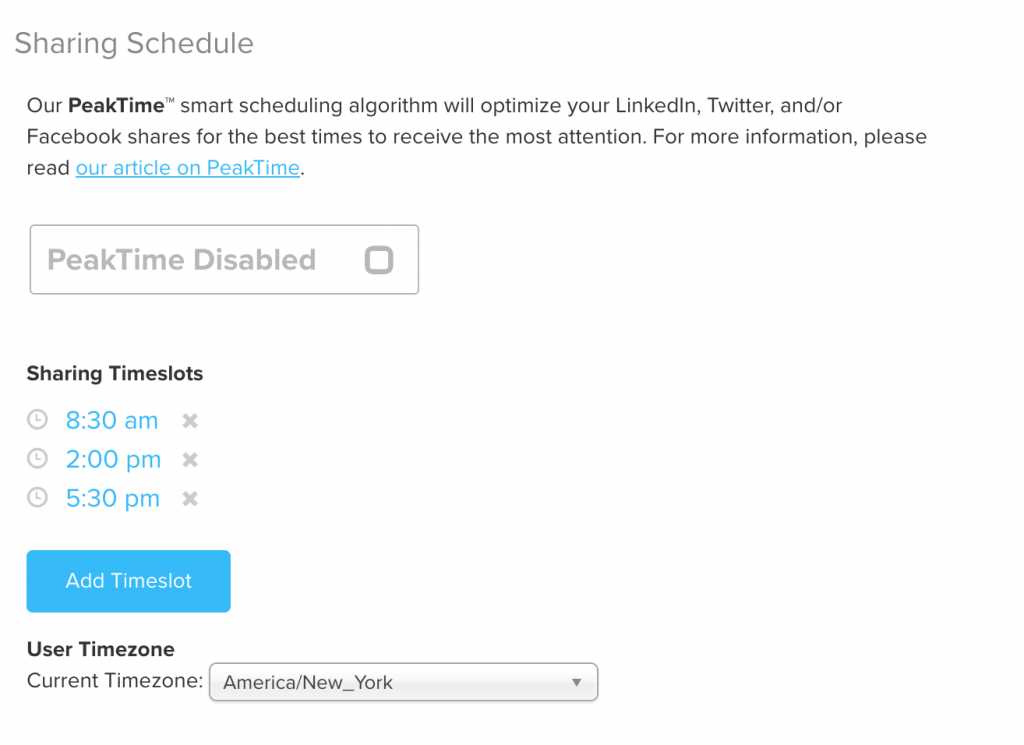
Task: Click the Sharing Timeslots section heading
Action: (115, 373)
